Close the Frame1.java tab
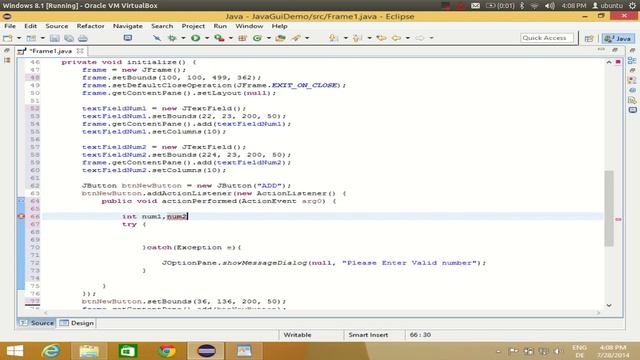640x360 pixels. pos(80,51)
